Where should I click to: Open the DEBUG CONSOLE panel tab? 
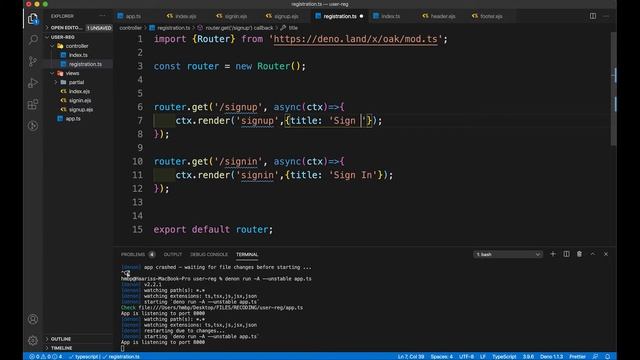point(209,254)
